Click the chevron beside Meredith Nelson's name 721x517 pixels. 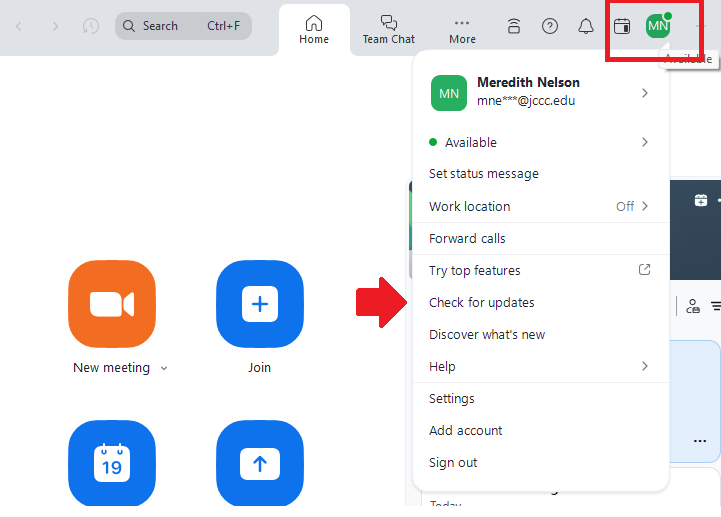click(645, 93)
